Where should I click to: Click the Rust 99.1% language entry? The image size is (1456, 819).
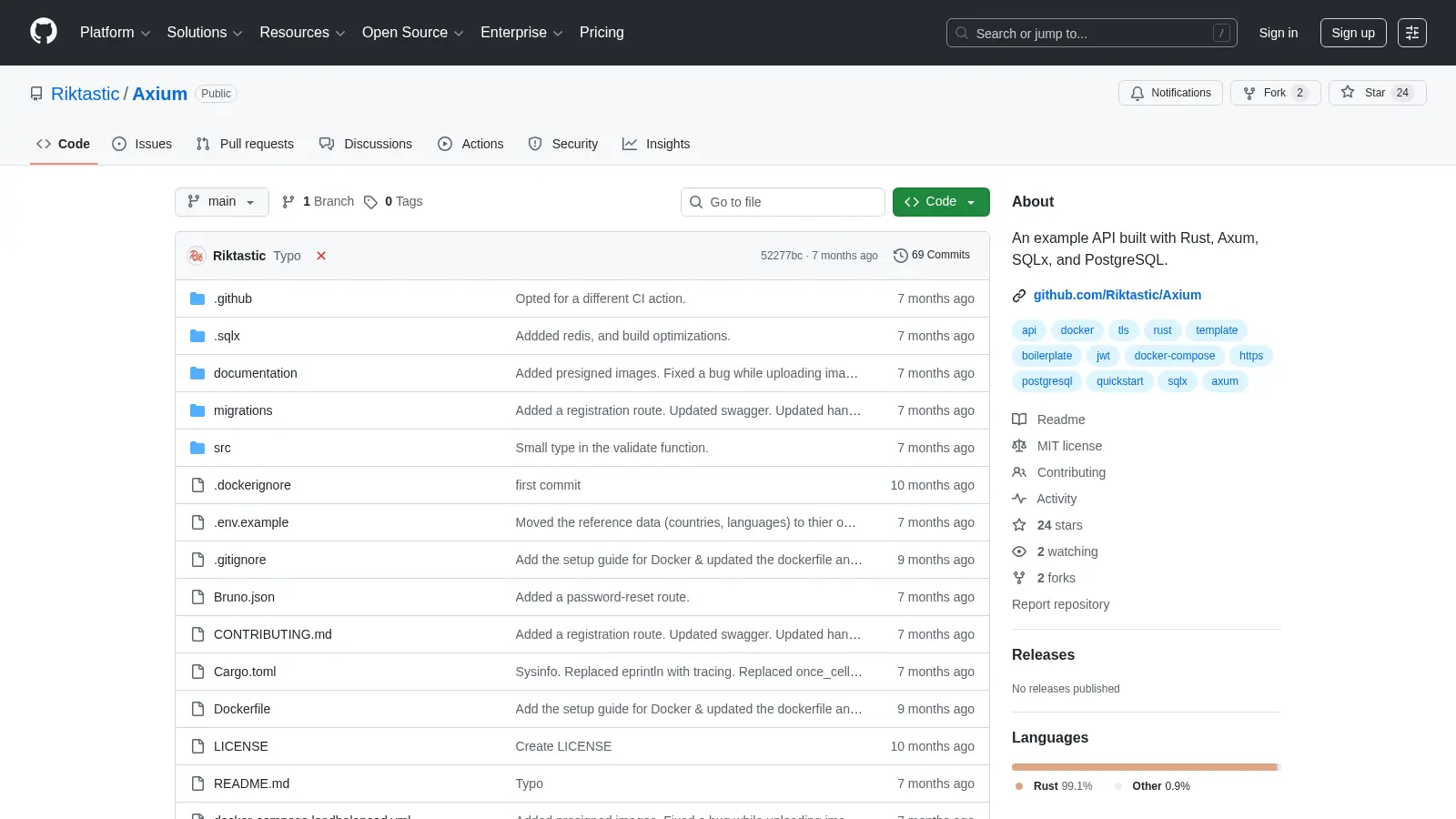[1054, 786]
